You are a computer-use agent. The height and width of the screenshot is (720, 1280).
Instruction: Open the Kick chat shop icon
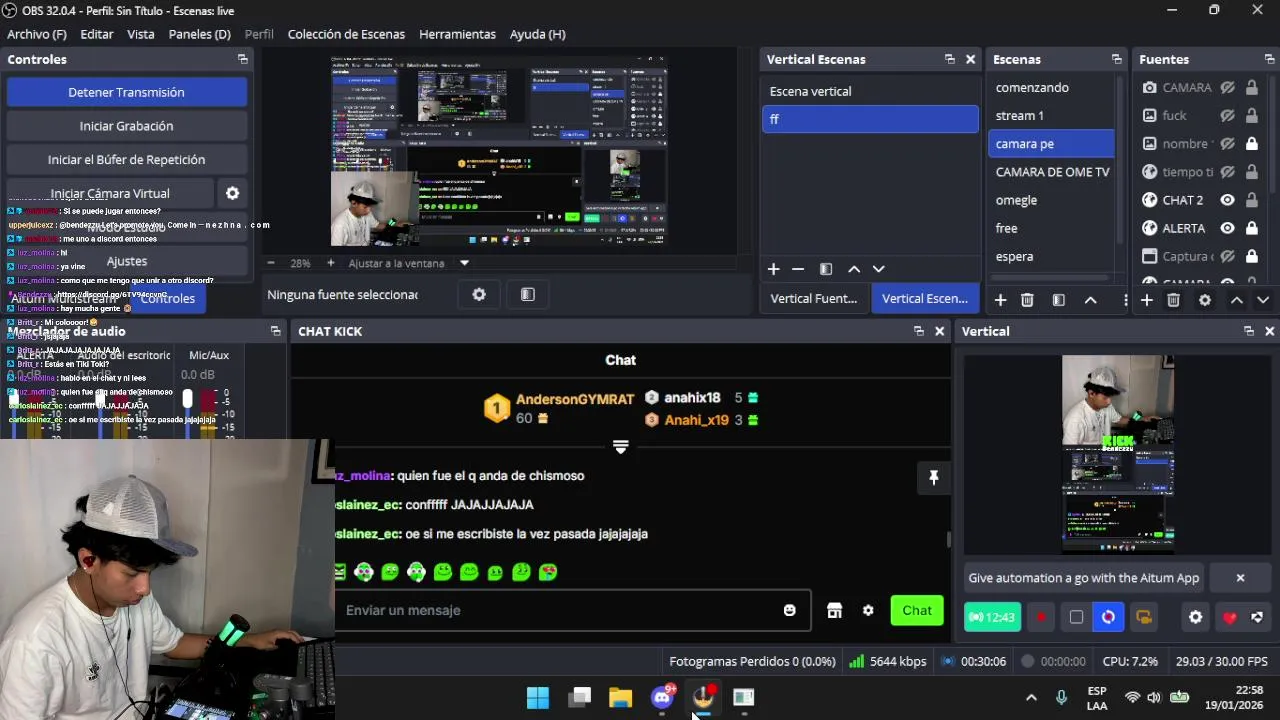835,611
